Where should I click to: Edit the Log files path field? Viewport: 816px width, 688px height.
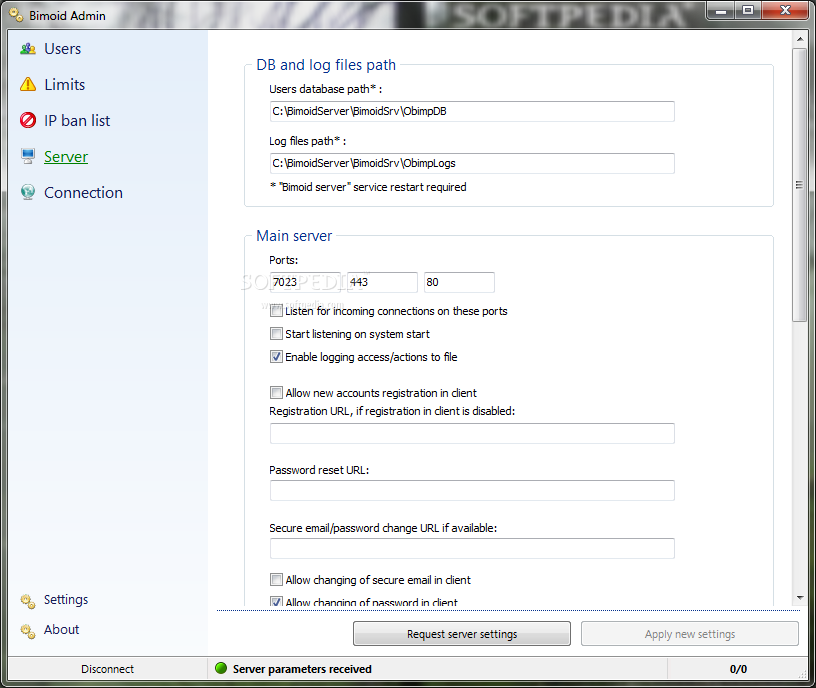472,163
